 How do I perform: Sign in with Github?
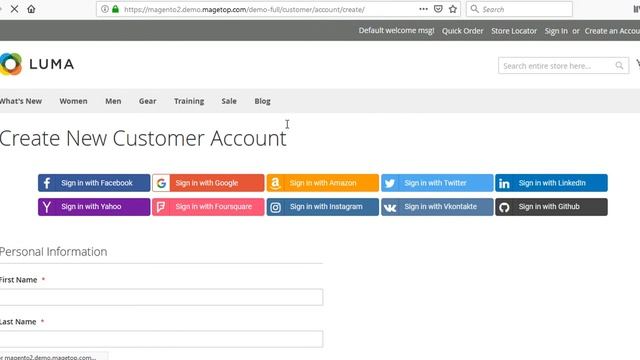(551, 207)
